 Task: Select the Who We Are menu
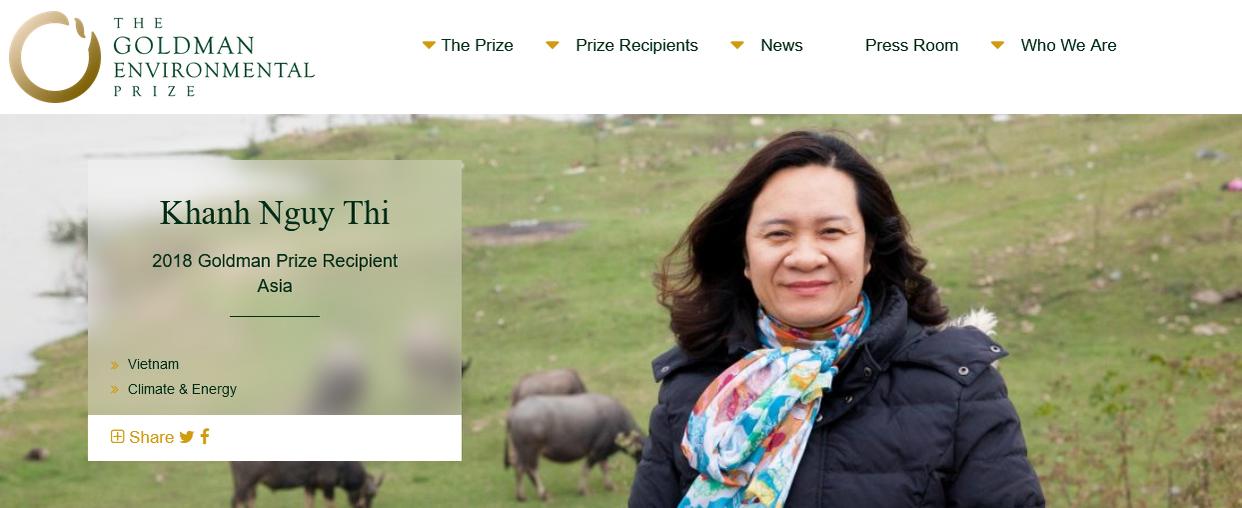[x=1069, y=45]
